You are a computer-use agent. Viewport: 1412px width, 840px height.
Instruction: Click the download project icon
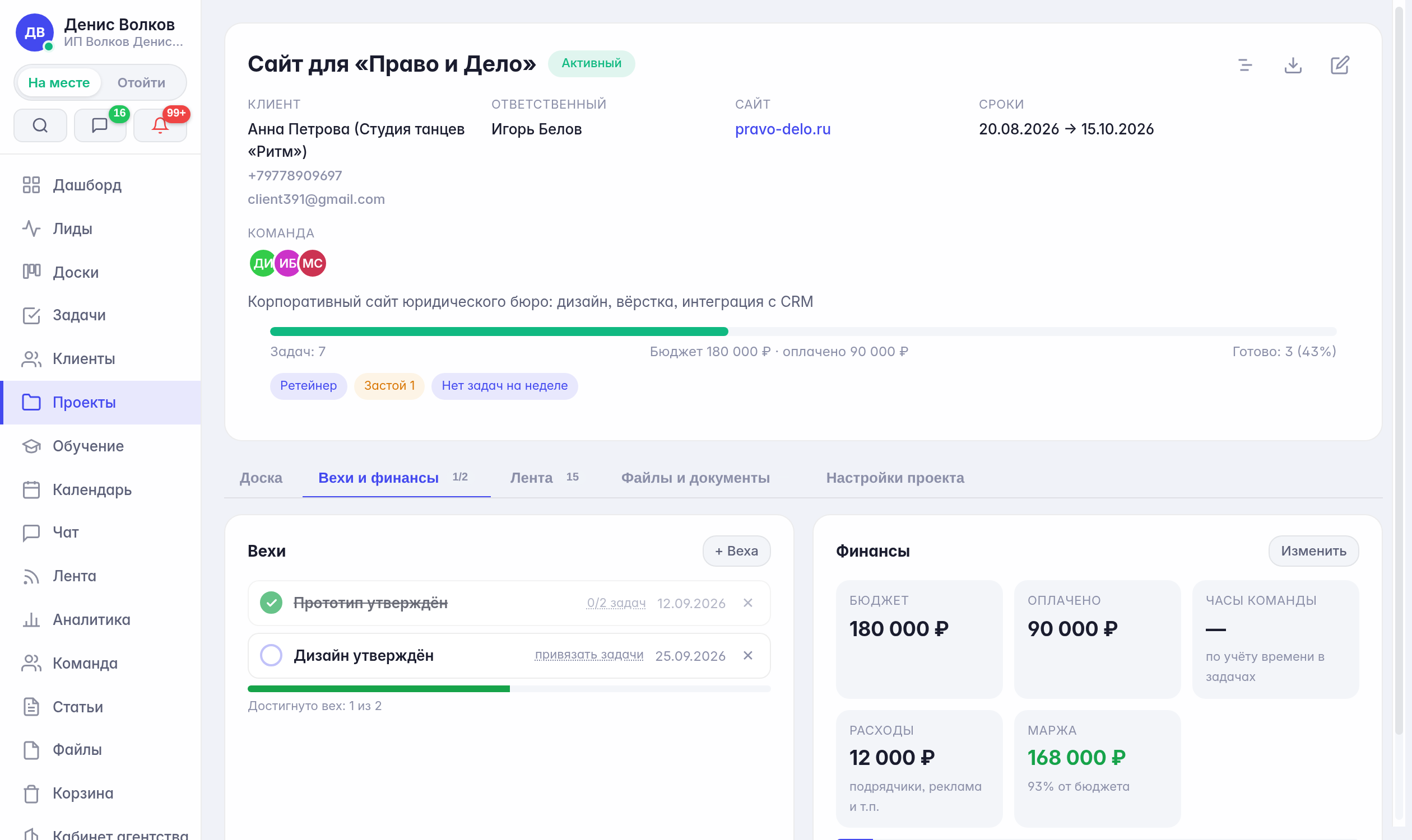pos(1293,65)
